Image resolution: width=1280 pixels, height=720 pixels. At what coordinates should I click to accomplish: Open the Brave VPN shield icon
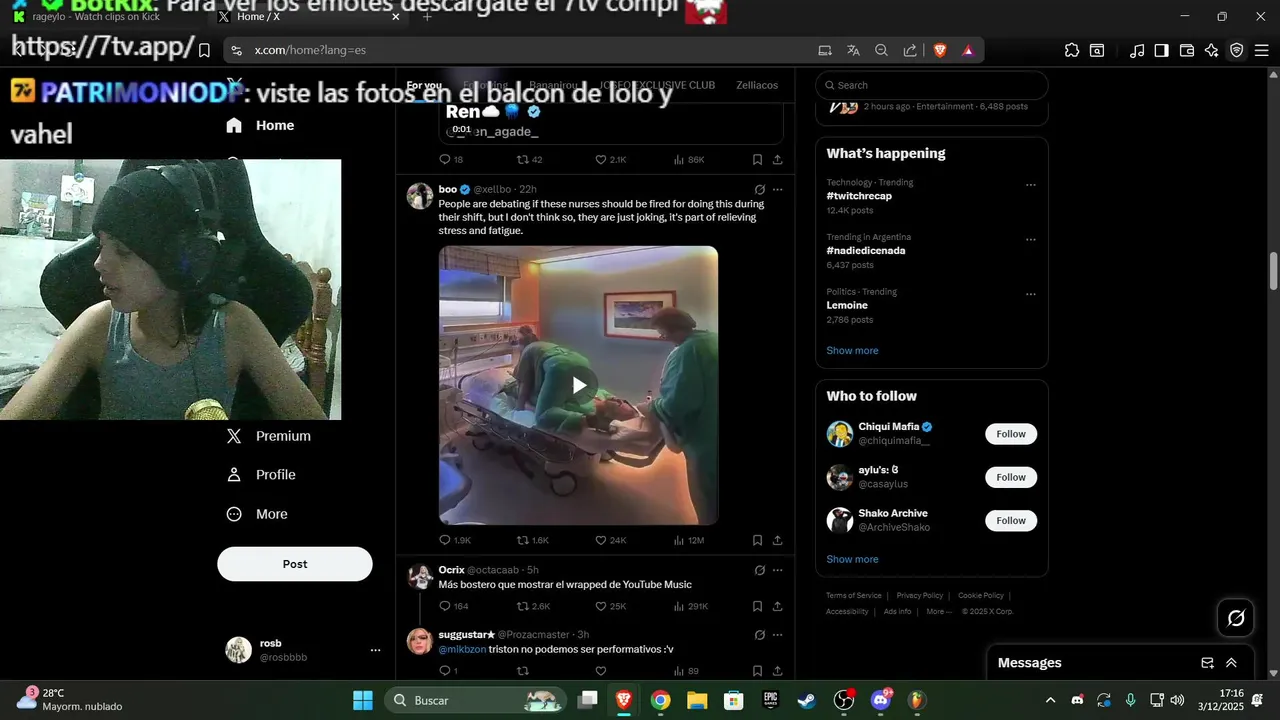click(x=1237, y=50)
